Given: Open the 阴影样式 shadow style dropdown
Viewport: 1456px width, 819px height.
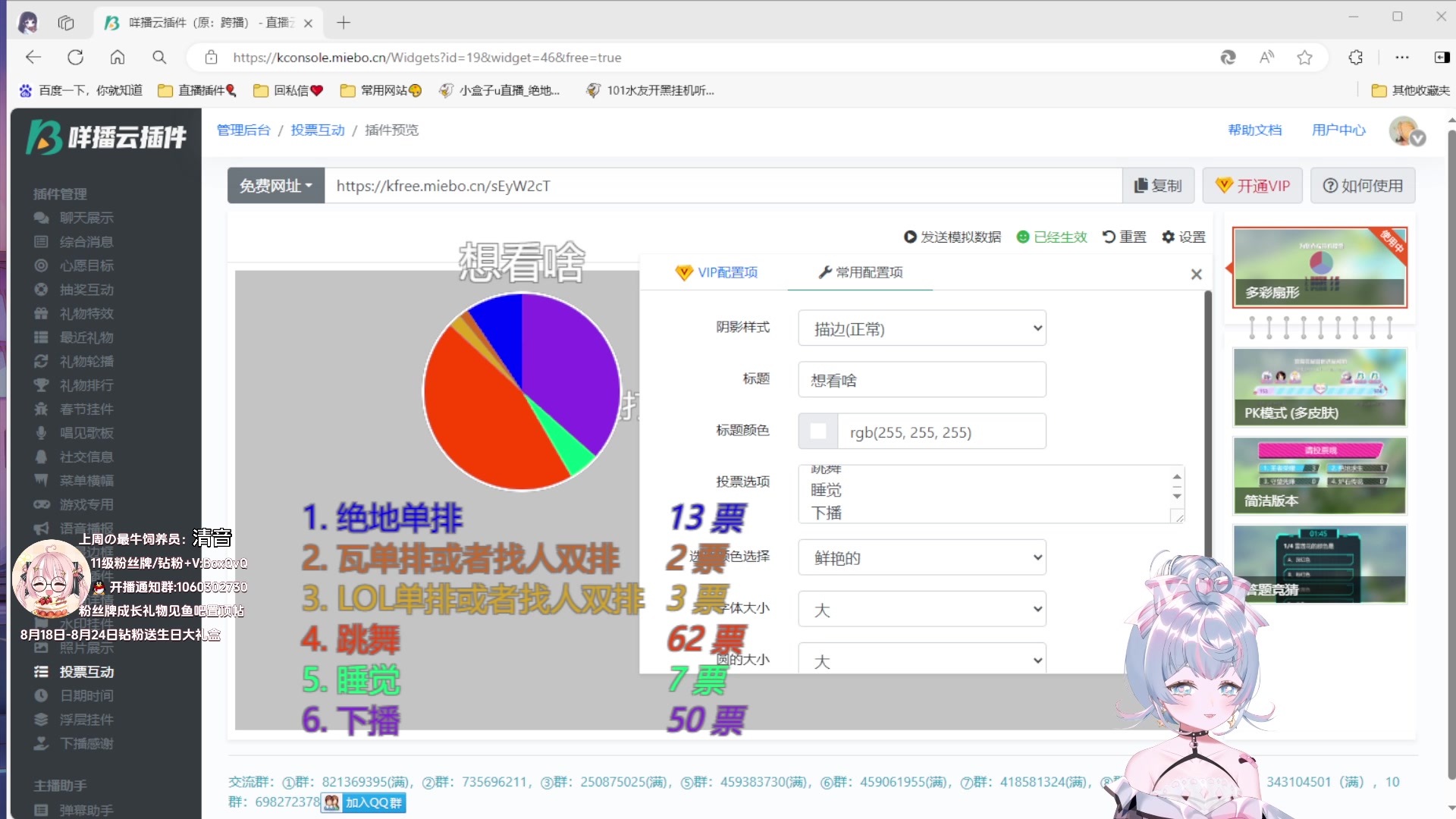Looking at the screenshot, I should [x=921, y=328].
